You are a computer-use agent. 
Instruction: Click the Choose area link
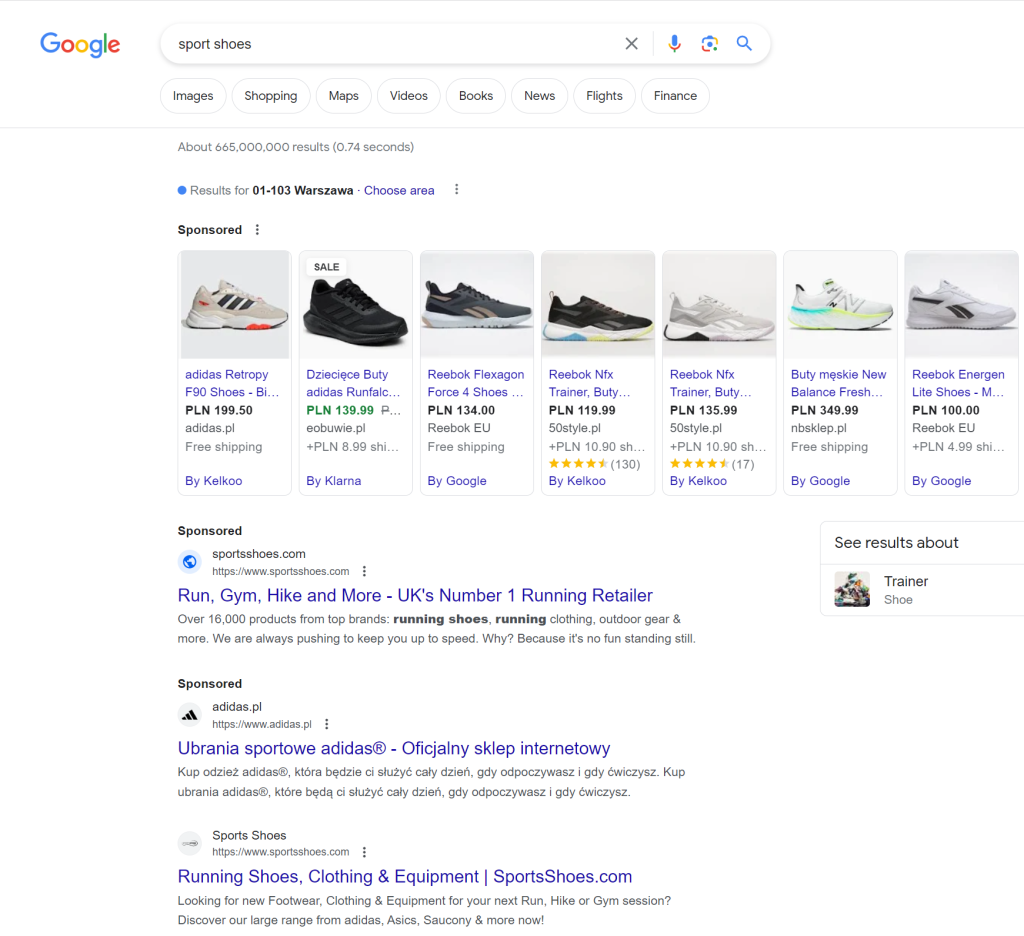pos(399,190)
